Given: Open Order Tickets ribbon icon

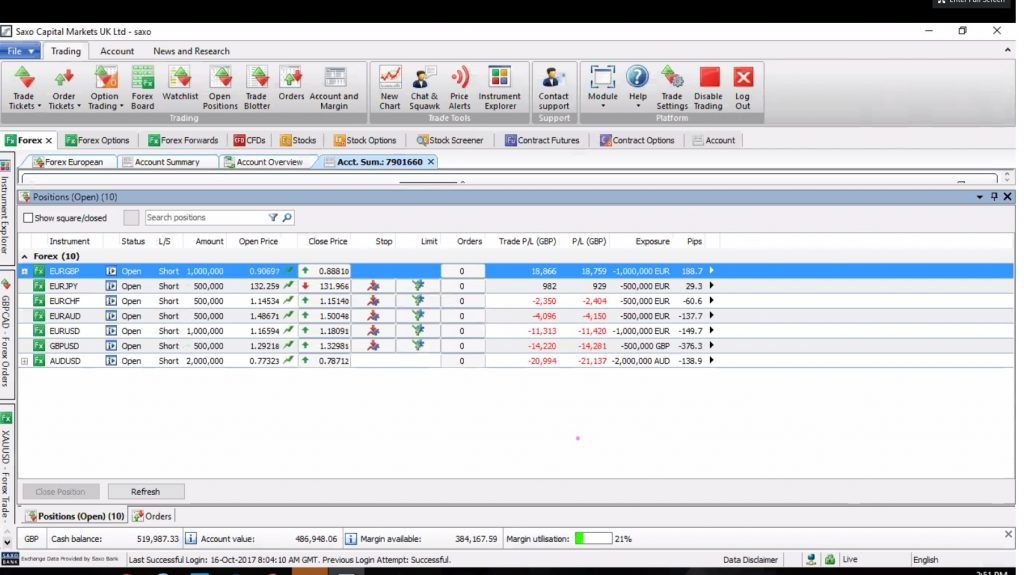Looking at the screenshot, I should [64, 88].
